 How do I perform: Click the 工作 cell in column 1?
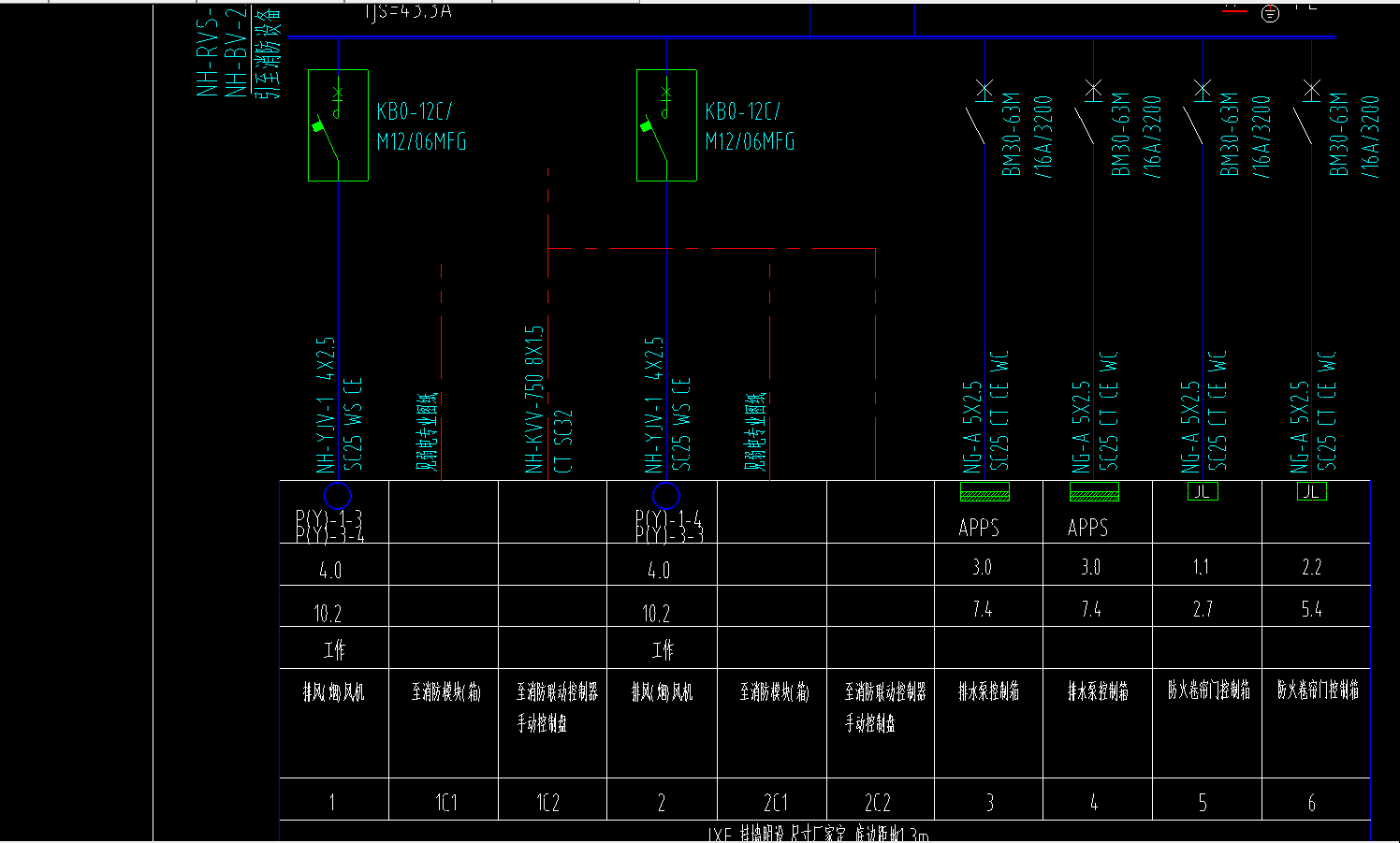click(334, 649)
